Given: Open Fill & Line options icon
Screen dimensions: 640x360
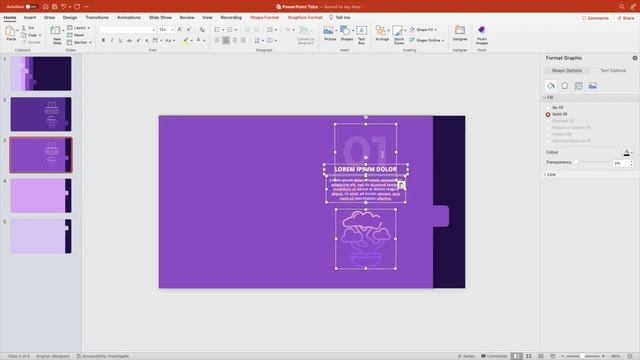Looking at the screenshot, I should coord(551,86).
